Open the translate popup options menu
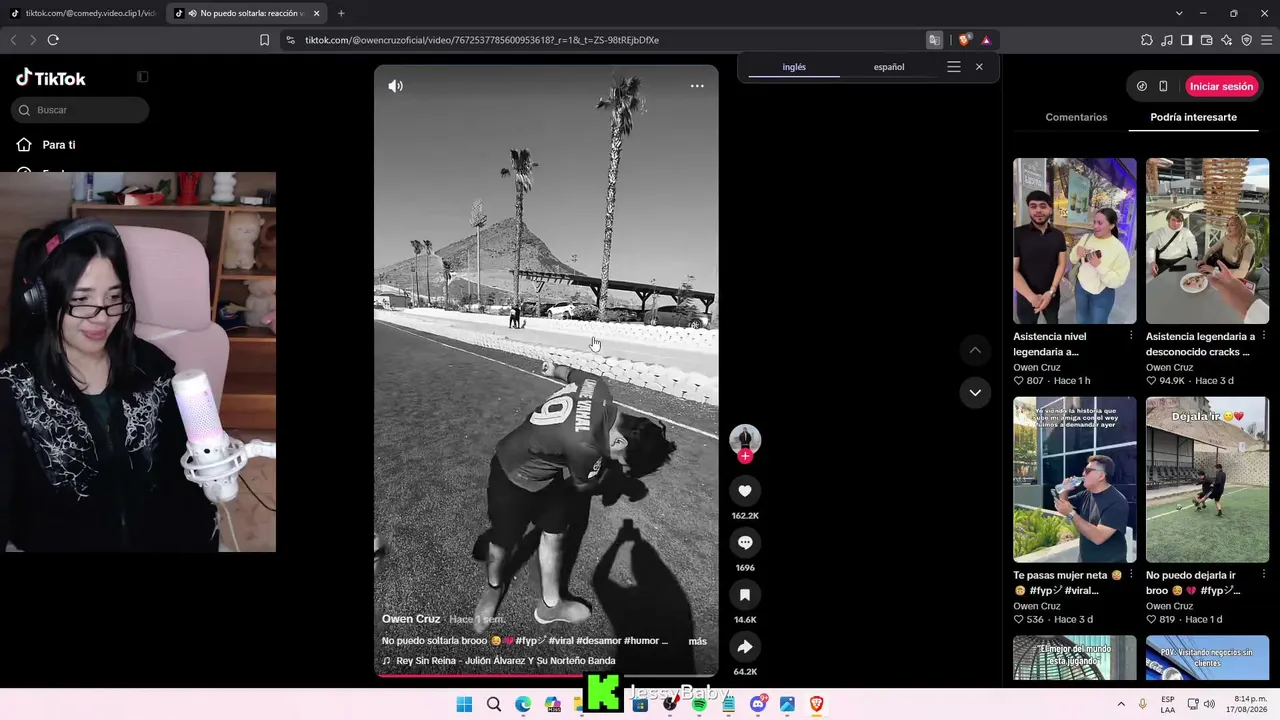This screenshot has height=720, width=1280. click(954, 67)
